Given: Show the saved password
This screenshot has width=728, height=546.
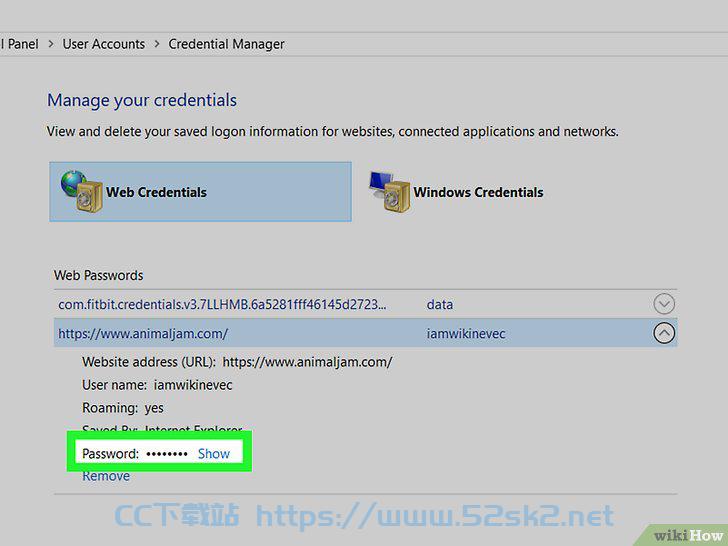Looking at the screenshot, I should (x=214, y=453).
